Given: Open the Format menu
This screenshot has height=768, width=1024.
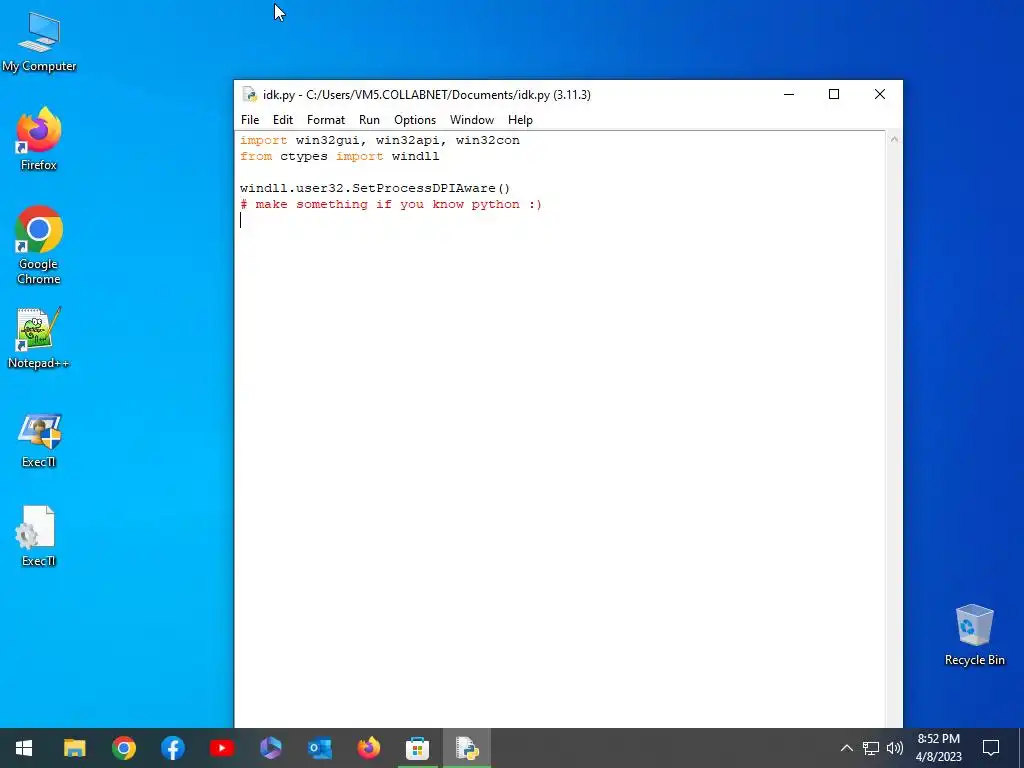Looking at the screenshot, I should (326, 120).
